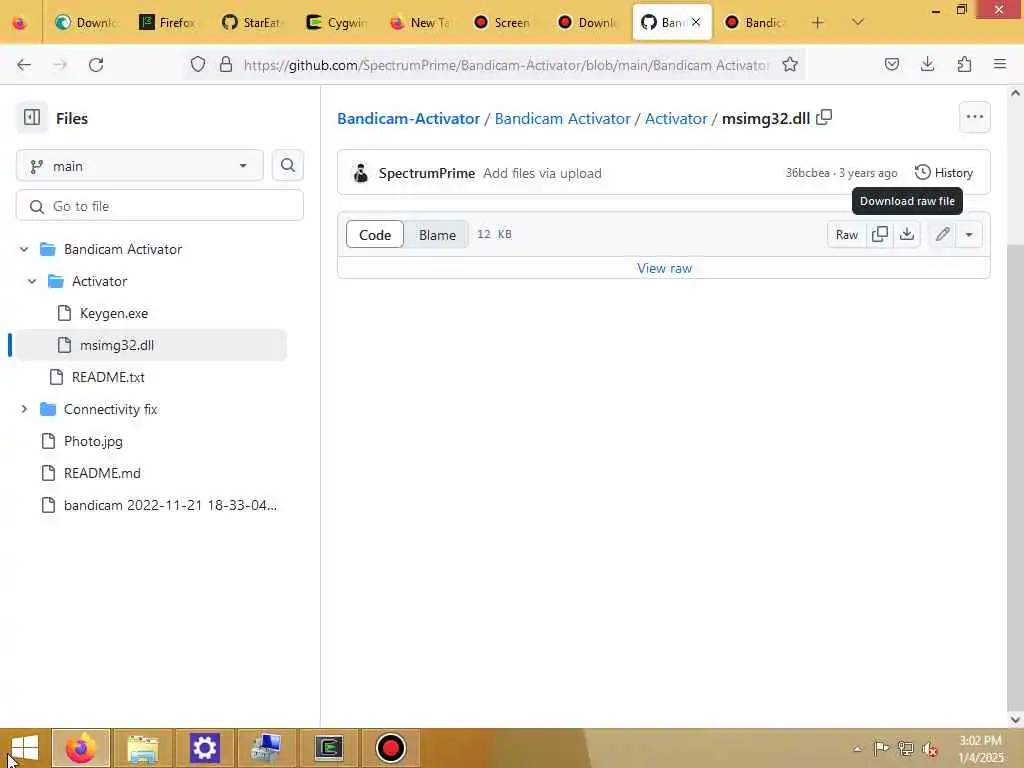This screenshot has width=1024, height=768.
Task: Collapse the Activator folder chevron
Action: click(x=32, y=281)
